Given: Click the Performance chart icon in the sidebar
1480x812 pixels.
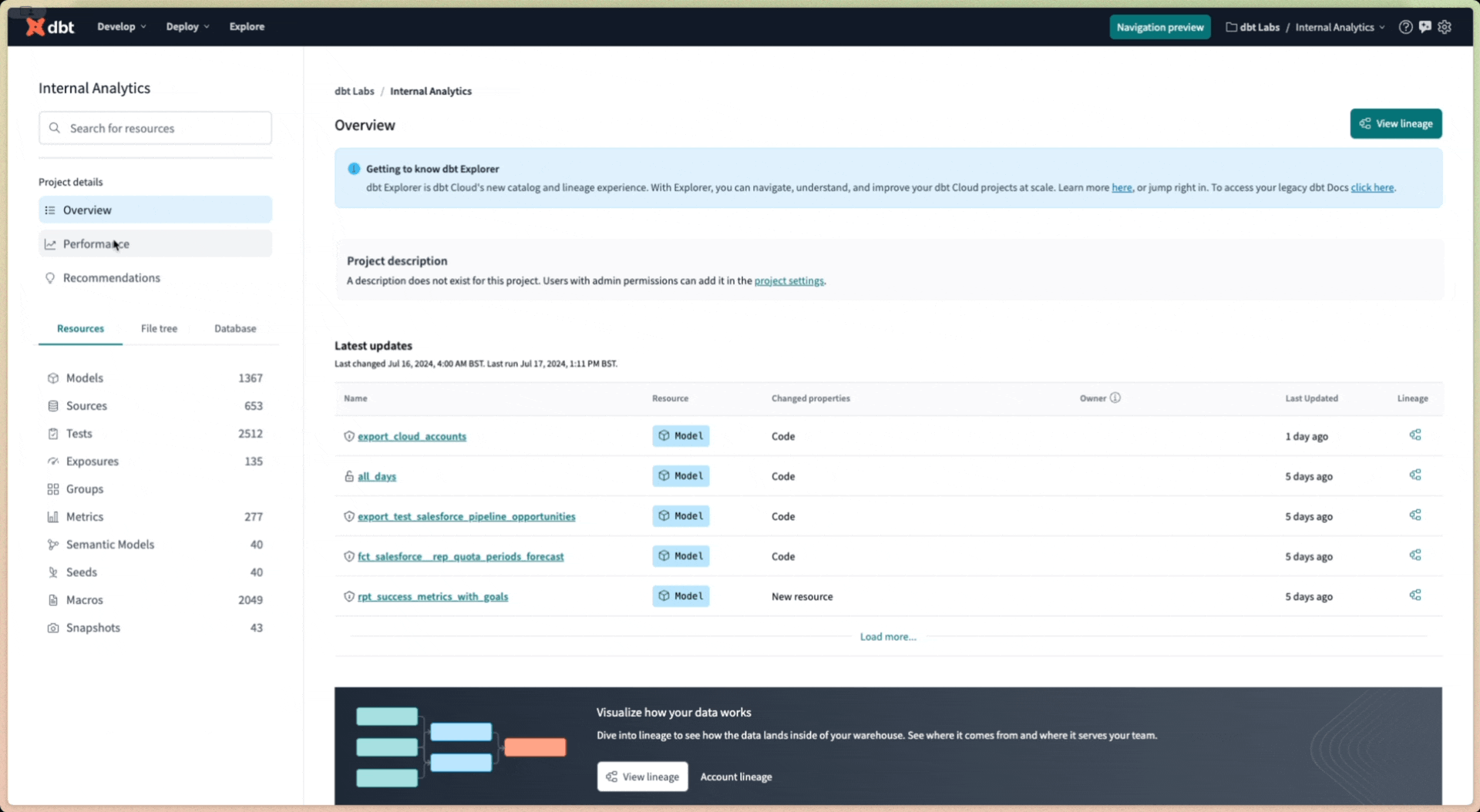Looking at the screenshot, I should click(51, 243).
